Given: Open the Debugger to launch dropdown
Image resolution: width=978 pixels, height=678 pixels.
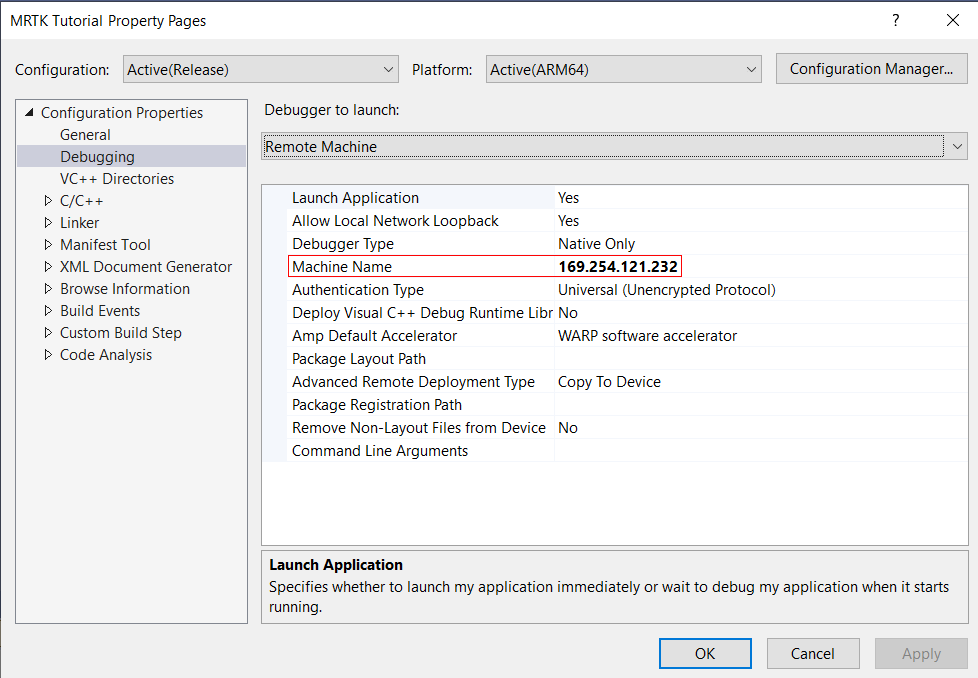Looking at the screenshot, I should coord(956,146).
